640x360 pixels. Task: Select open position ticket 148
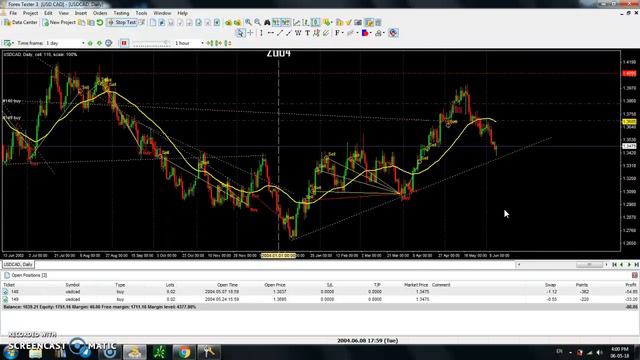click(x=320, y=292)
